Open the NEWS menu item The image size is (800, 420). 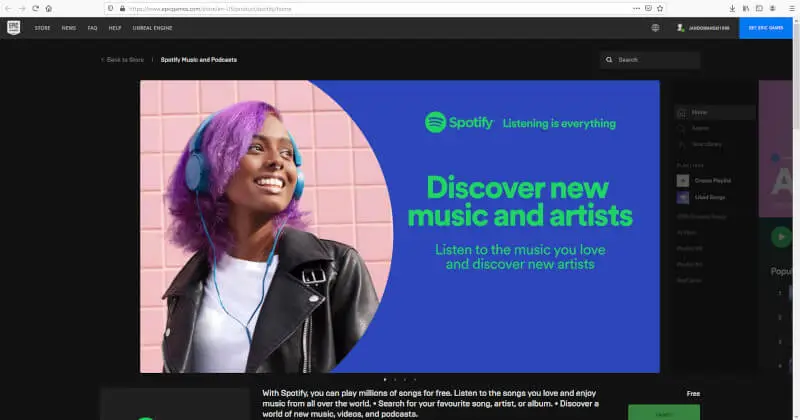click(69, 28)
